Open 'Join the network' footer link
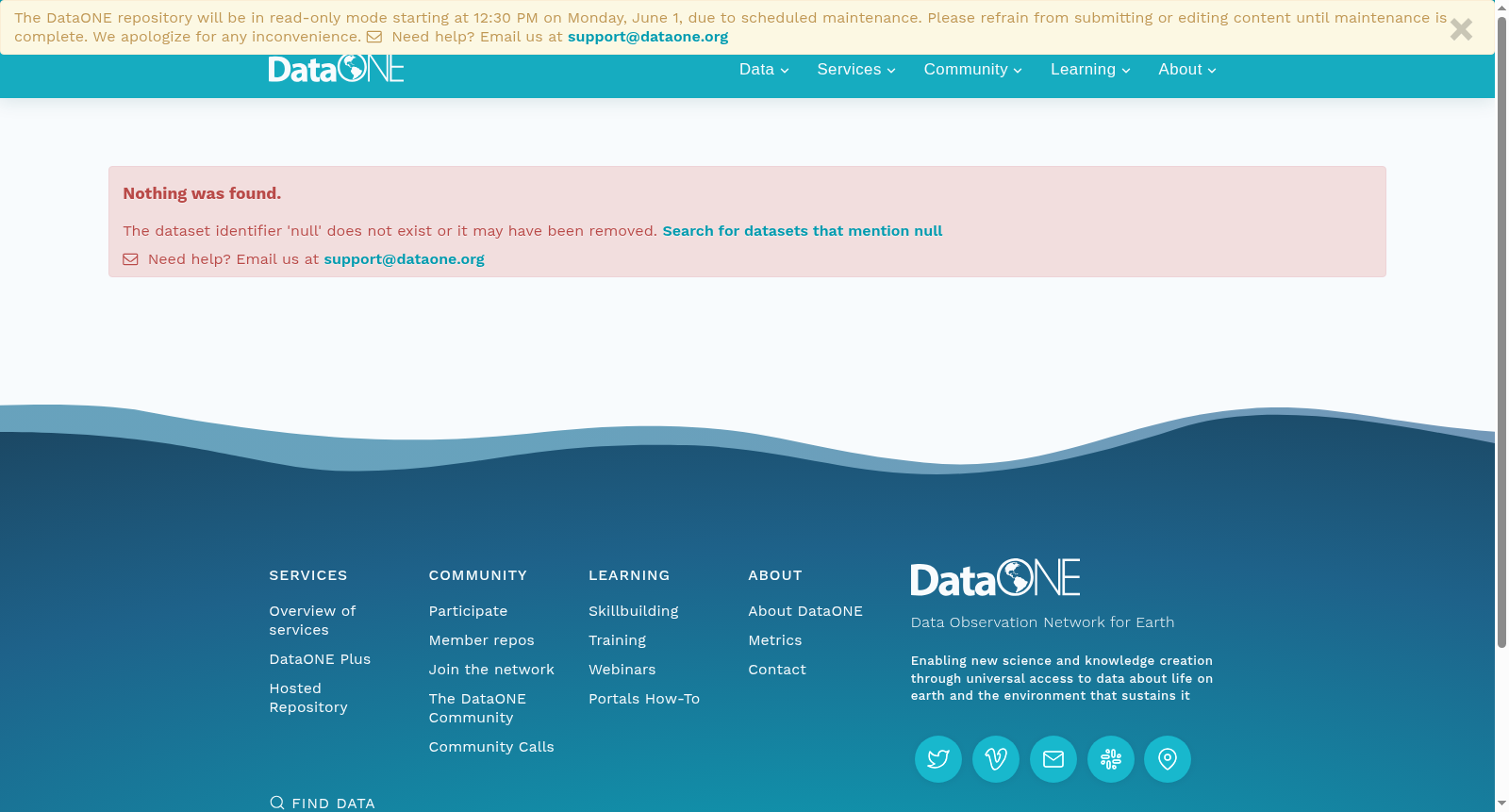The height and width of the screenshot is (812, 1509). tap(491, 670)
